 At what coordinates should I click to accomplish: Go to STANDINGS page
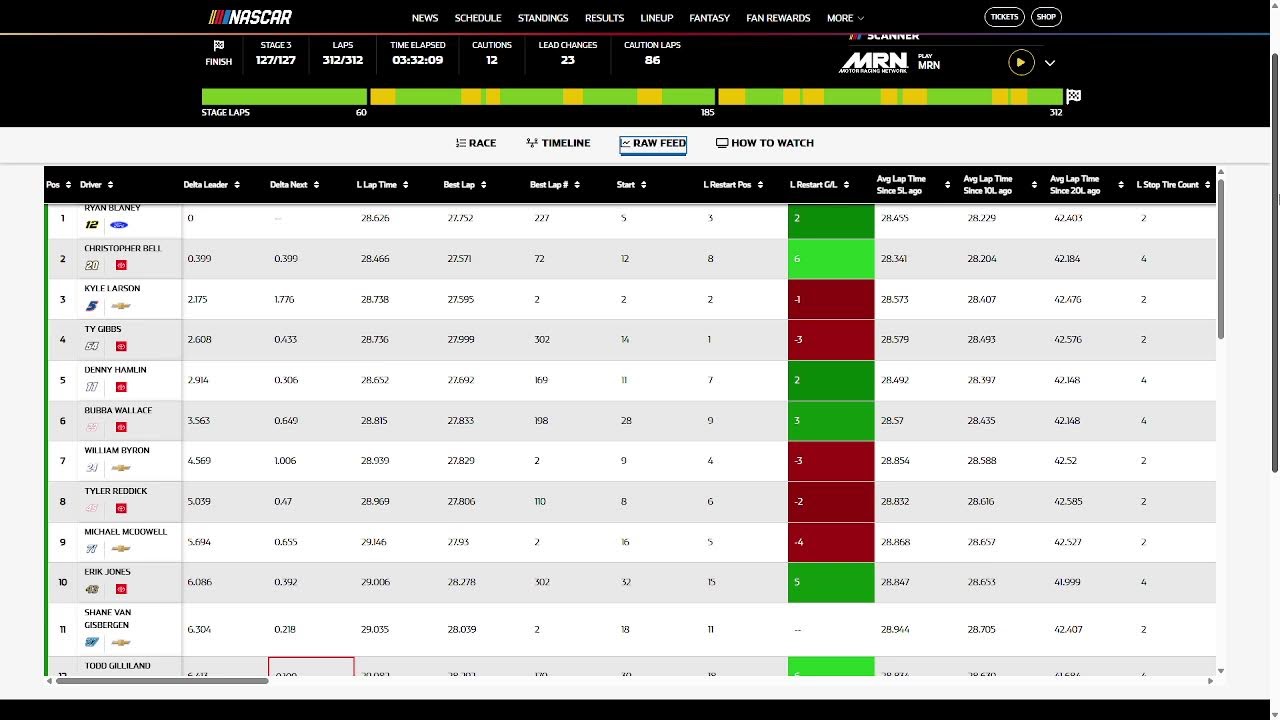click(x=543, y=18)
